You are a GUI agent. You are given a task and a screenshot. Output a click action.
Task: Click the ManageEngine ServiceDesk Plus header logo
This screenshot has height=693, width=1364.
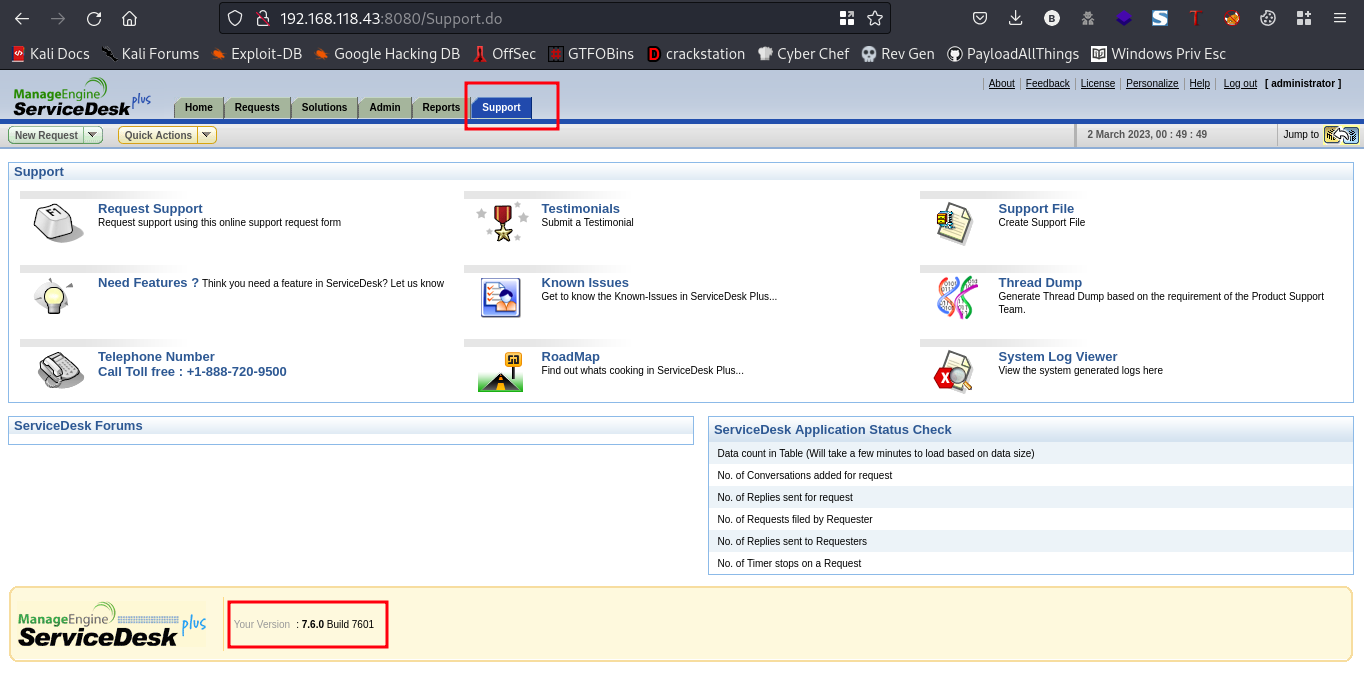(82, 98)
